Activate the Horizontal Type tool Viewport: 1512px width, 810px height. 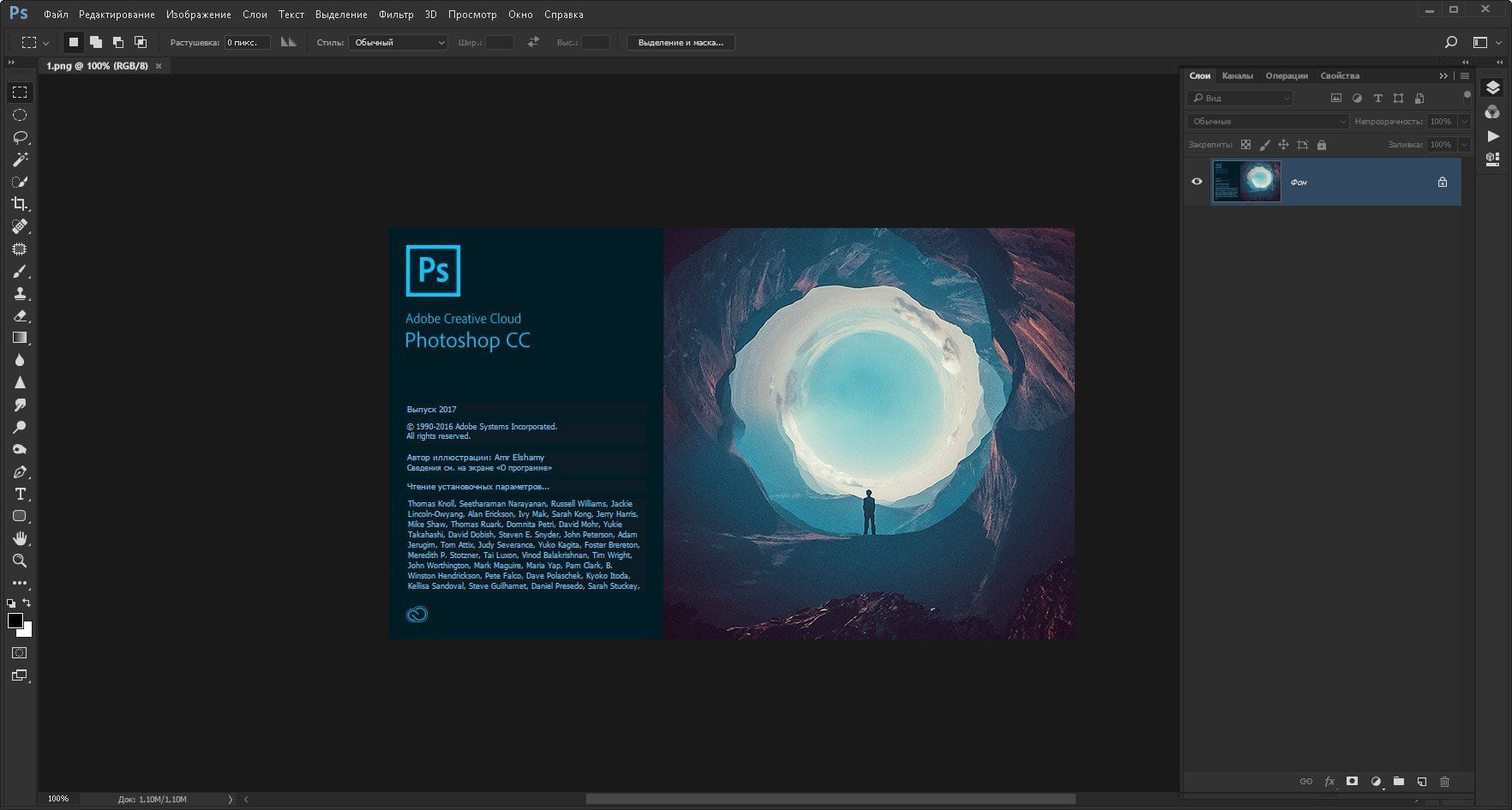pos(20,494)
